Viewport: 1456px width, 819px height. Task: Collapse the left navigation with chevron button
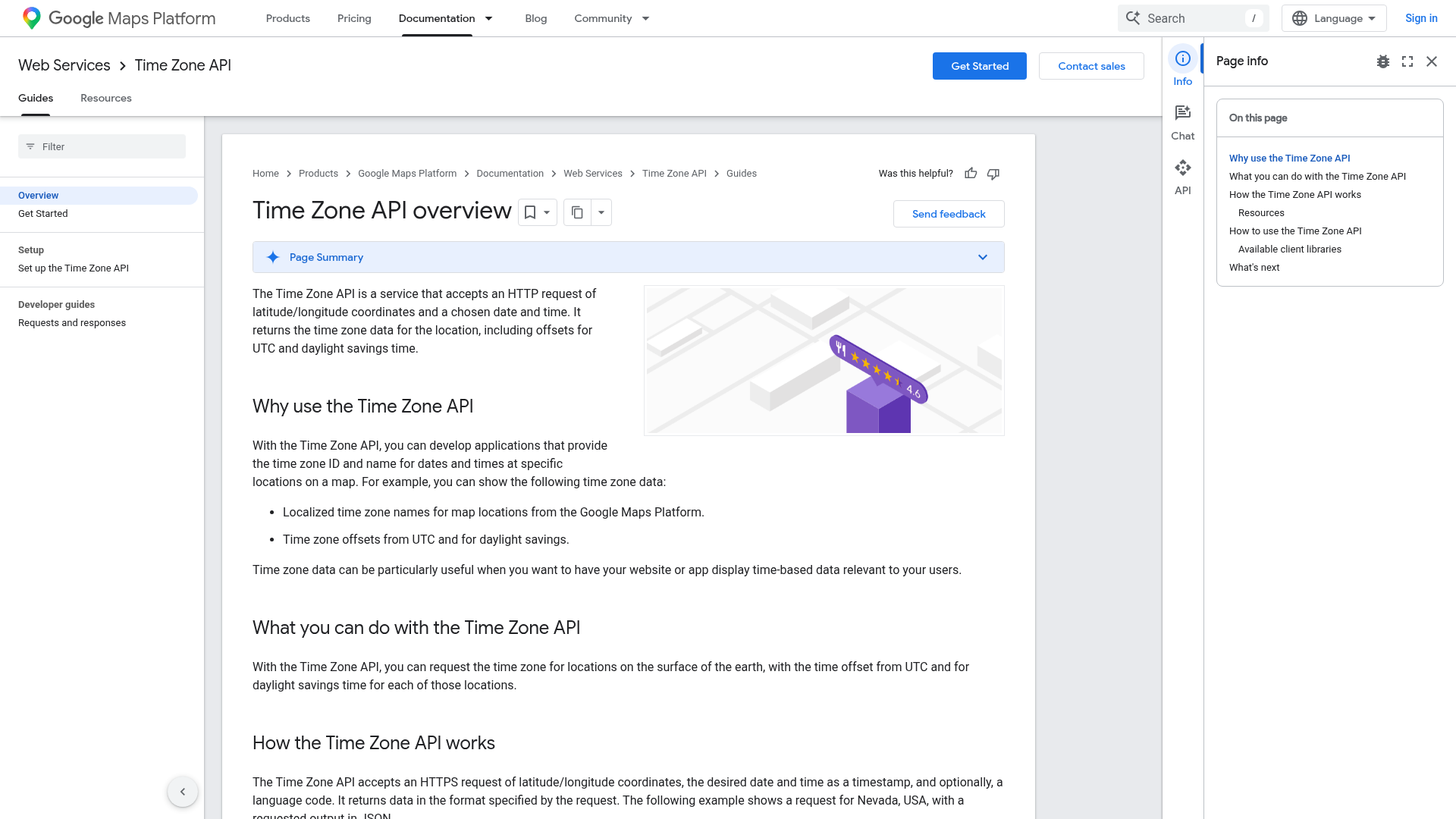click(183, 792)
